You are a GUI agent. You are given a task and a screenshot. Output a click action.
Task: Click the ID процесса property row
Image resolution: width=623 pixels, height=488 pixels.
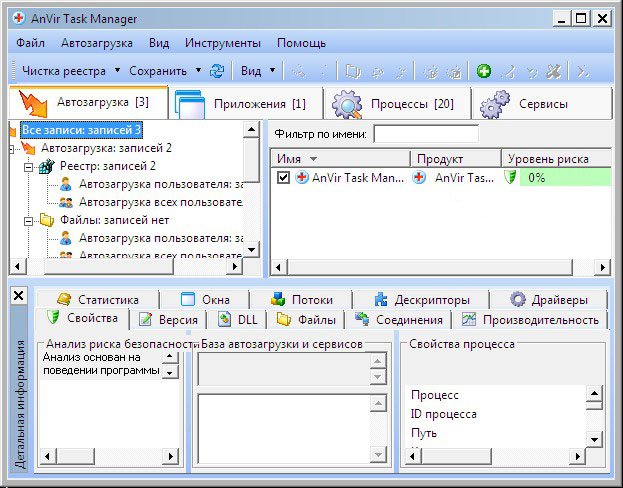click(x=443, y=414)
